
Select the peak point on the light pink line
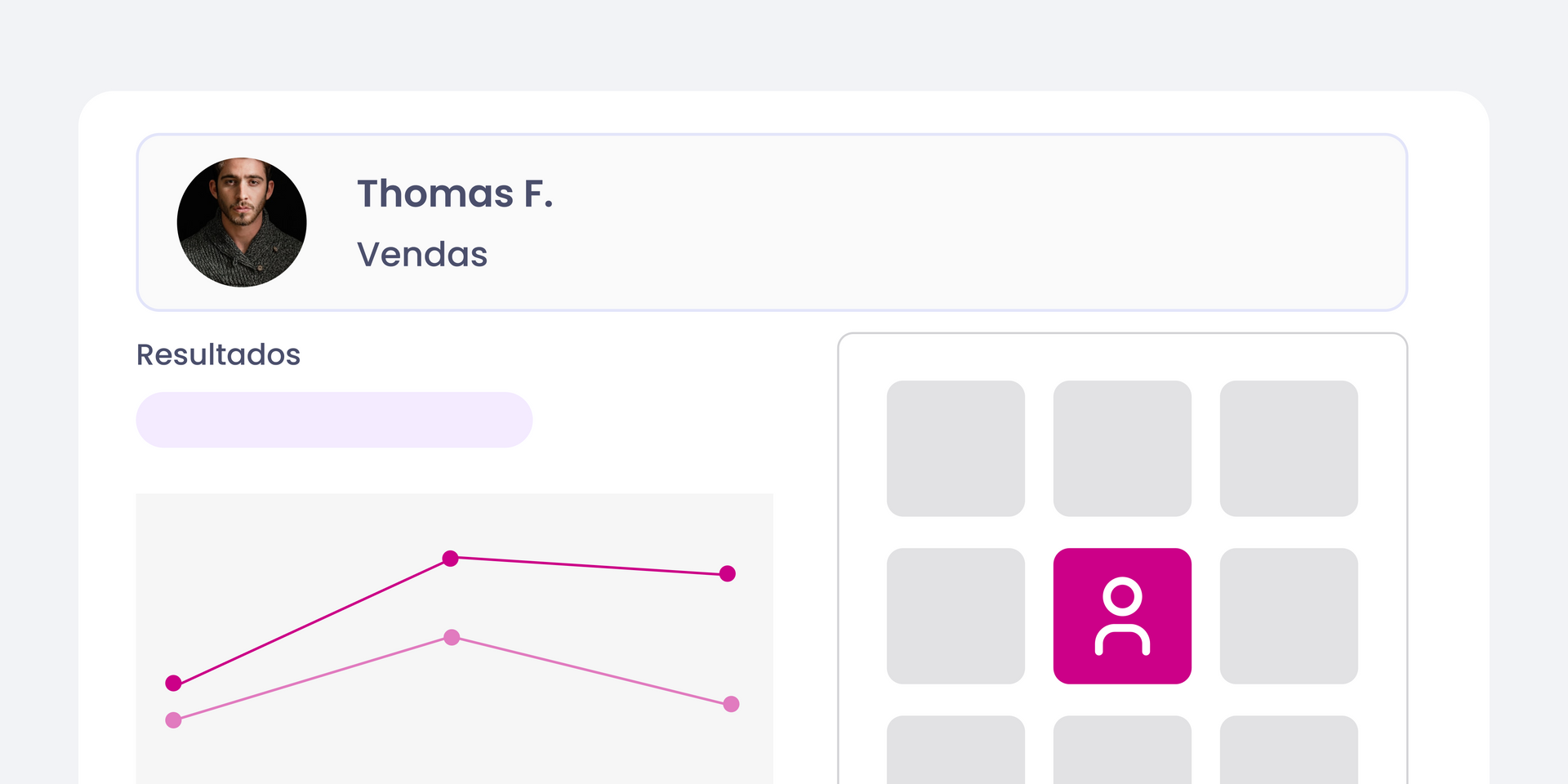click(x=452, y=637)
